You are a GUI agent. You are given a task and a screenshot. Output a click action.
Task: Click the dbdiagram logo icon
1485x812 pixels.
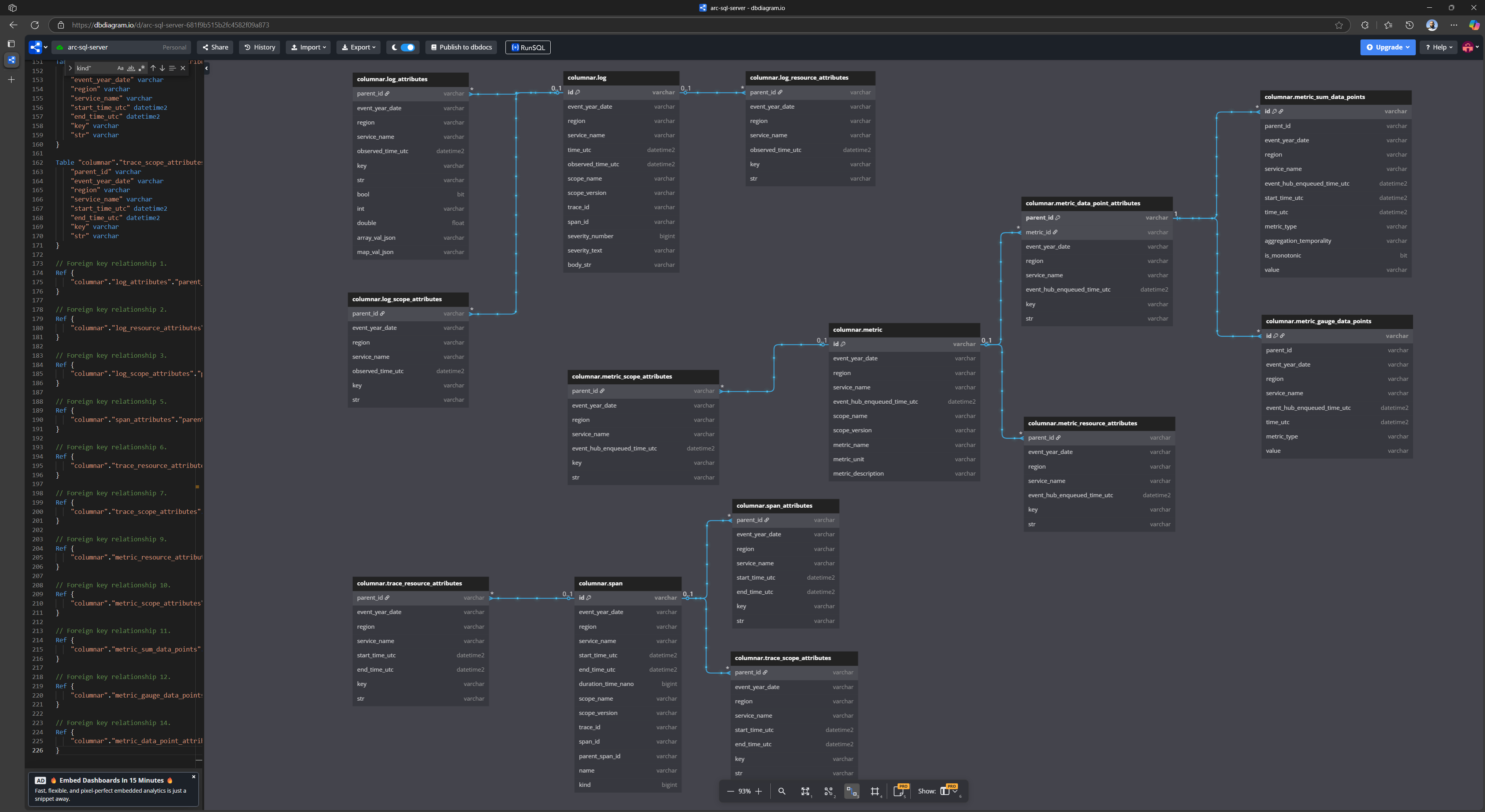click(35, 47)
